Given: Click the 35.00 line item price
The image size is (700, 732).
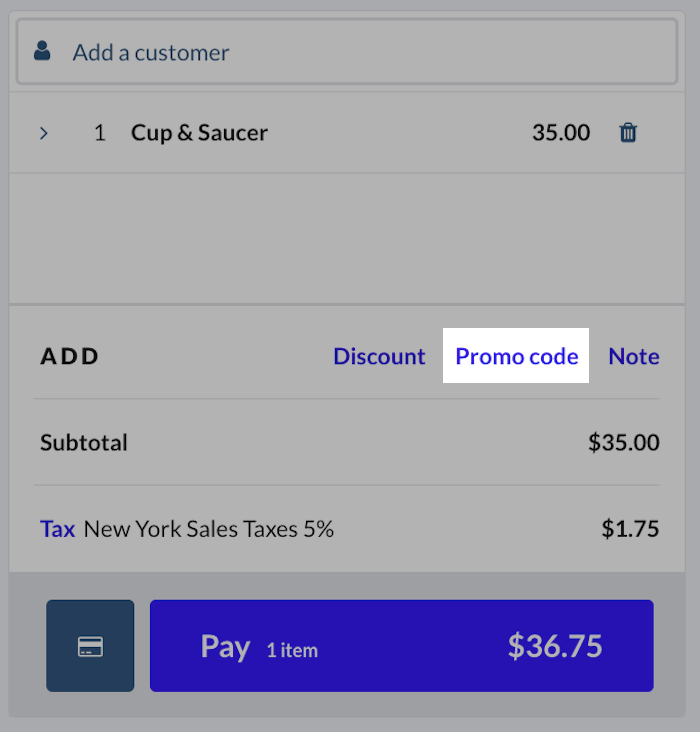Looking at the screenshot, I should tap(561, 133).
